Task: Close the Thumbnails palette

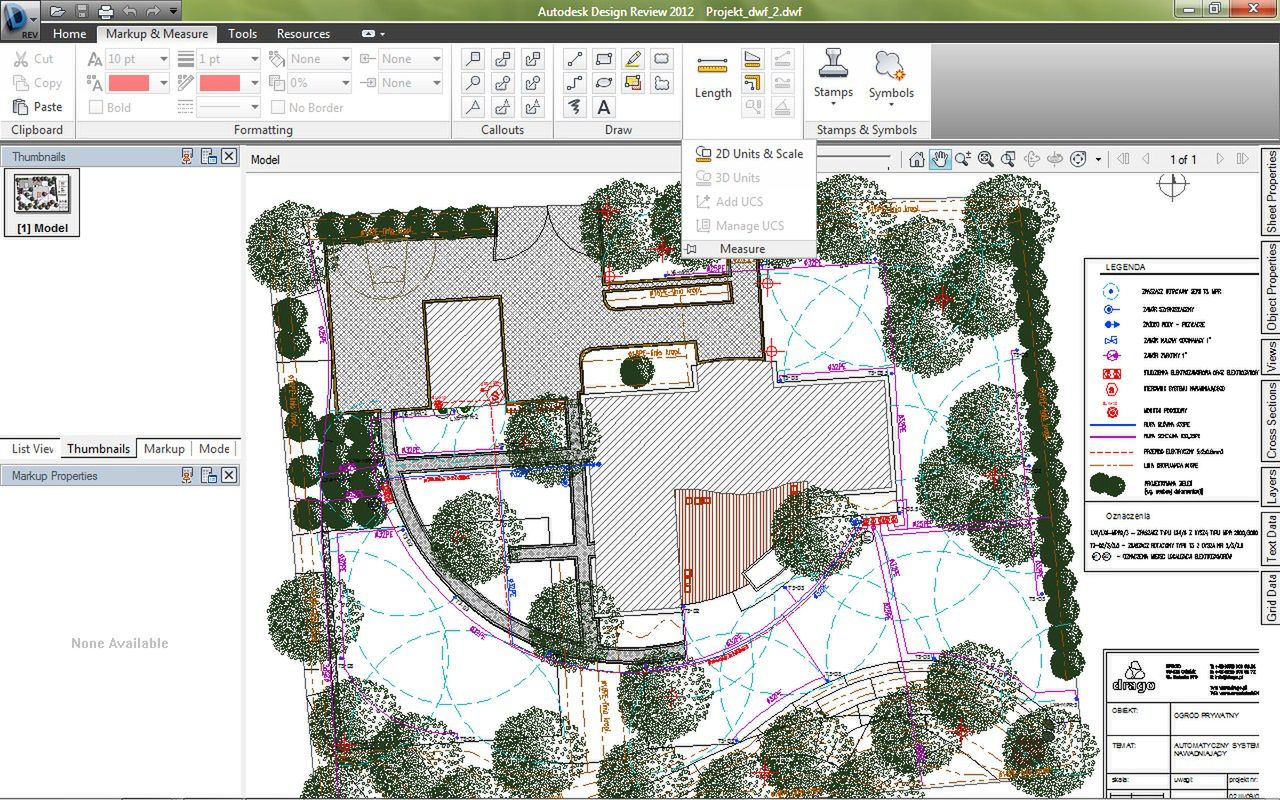Action: pyautogui.click(x=229, y=156)
